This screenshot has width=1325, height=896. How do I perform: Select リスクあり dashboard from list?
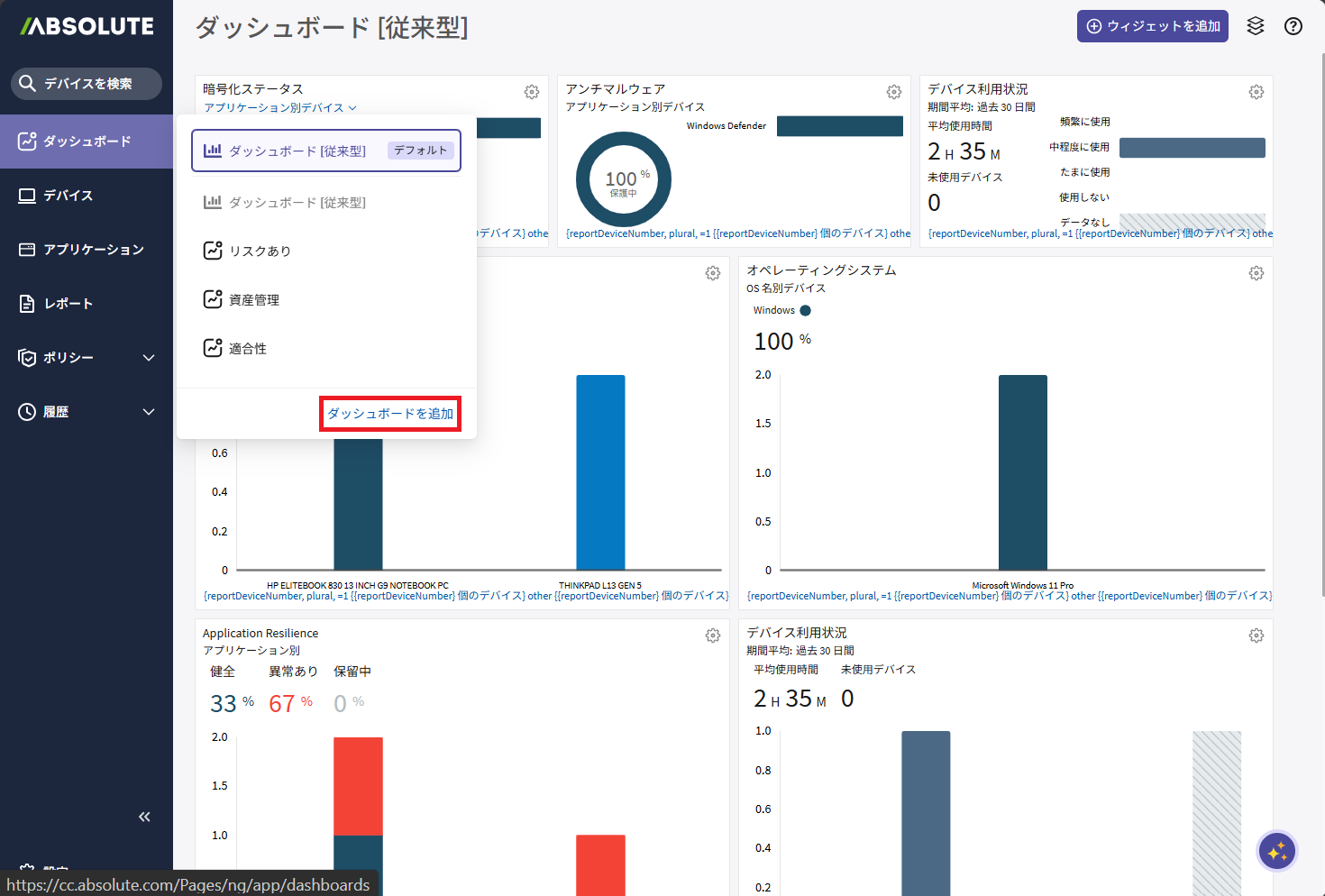[x=260, y=251]
